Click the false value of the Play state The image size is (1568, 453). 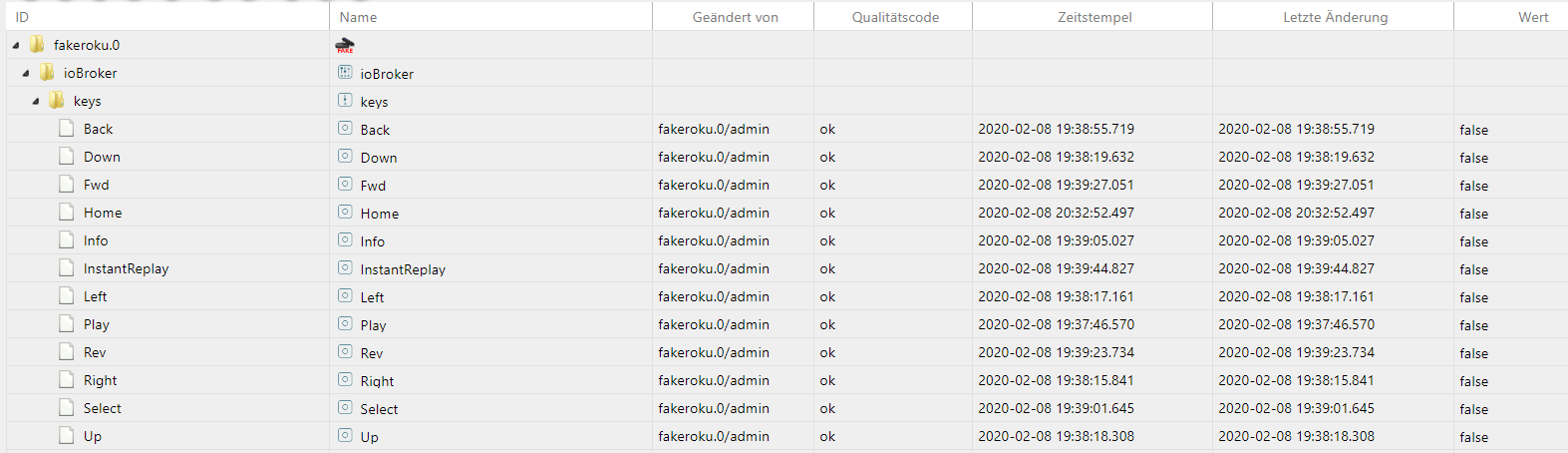[1473, 325]
